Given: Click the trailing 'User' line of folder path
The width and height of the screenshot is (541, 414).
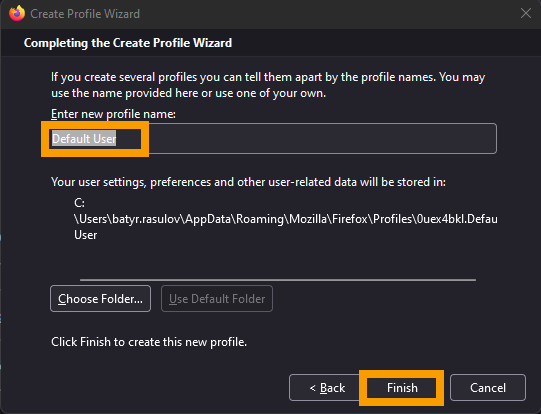Looking at the screenshot, I should click(x=86, y=235).
